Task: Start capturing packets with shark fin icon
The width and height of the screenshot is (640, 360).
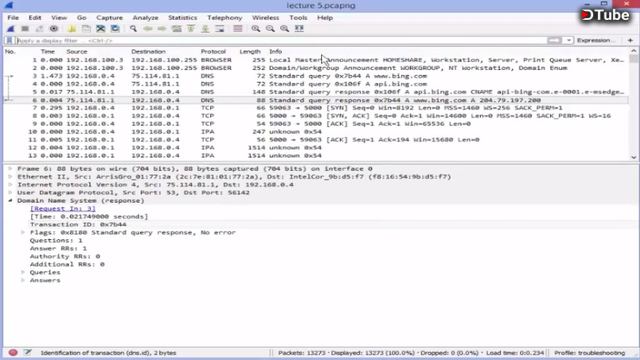Action: pos(11,29)
